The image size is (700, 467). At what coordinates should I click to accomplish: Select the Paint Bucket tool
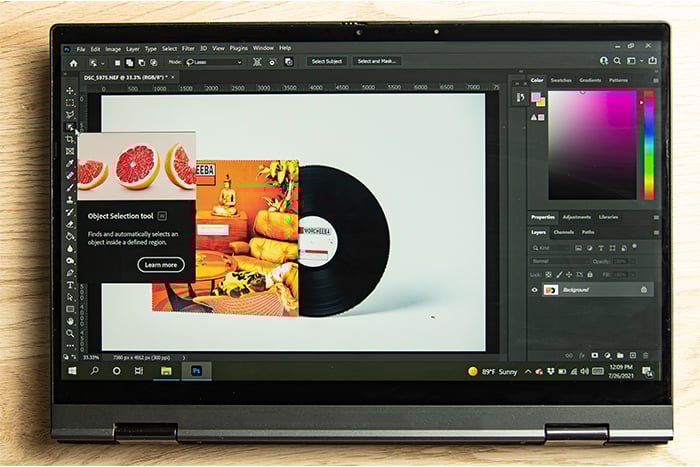(x=70, y=236)
